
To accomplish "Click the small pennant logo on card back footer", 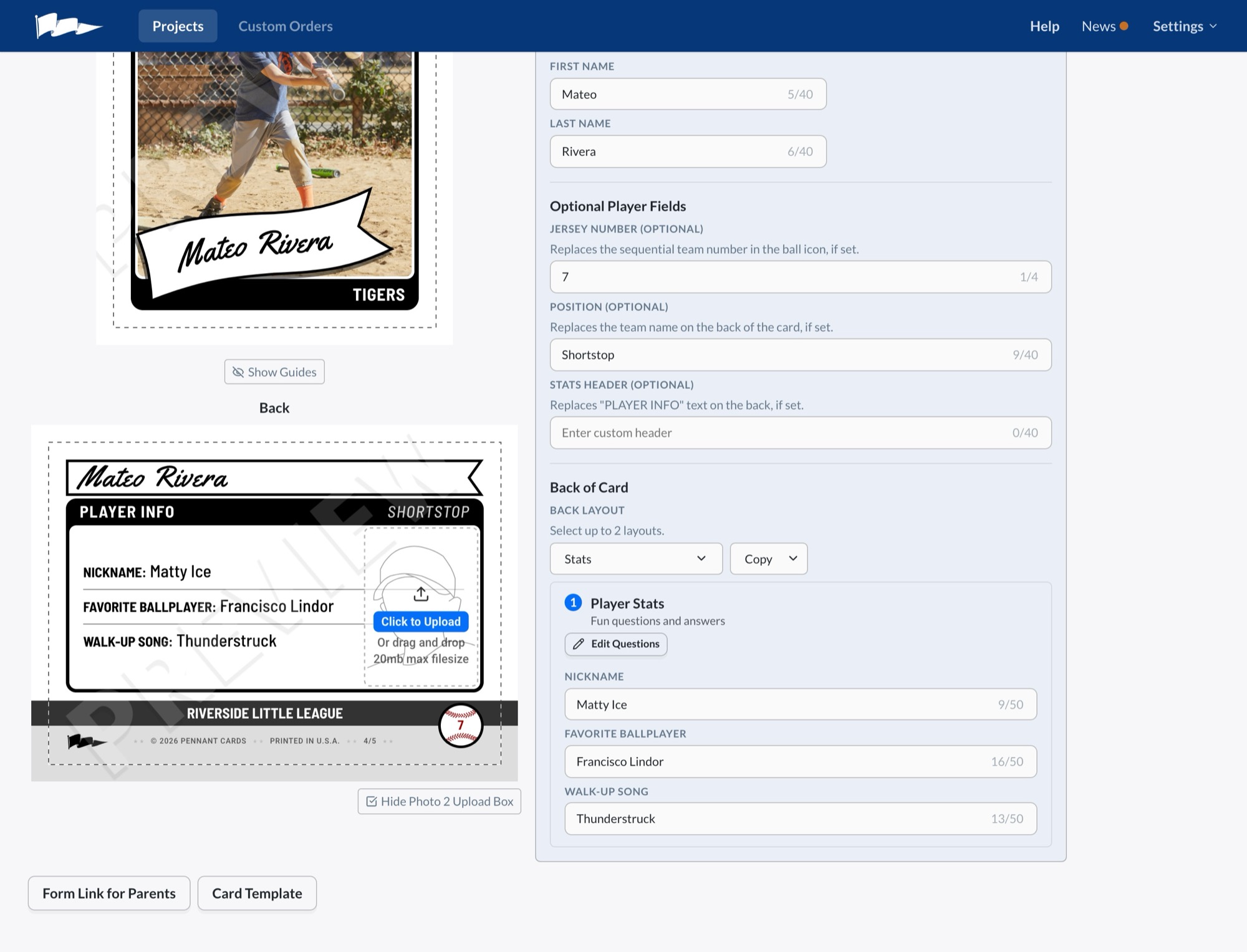I will tap(87, 741).
